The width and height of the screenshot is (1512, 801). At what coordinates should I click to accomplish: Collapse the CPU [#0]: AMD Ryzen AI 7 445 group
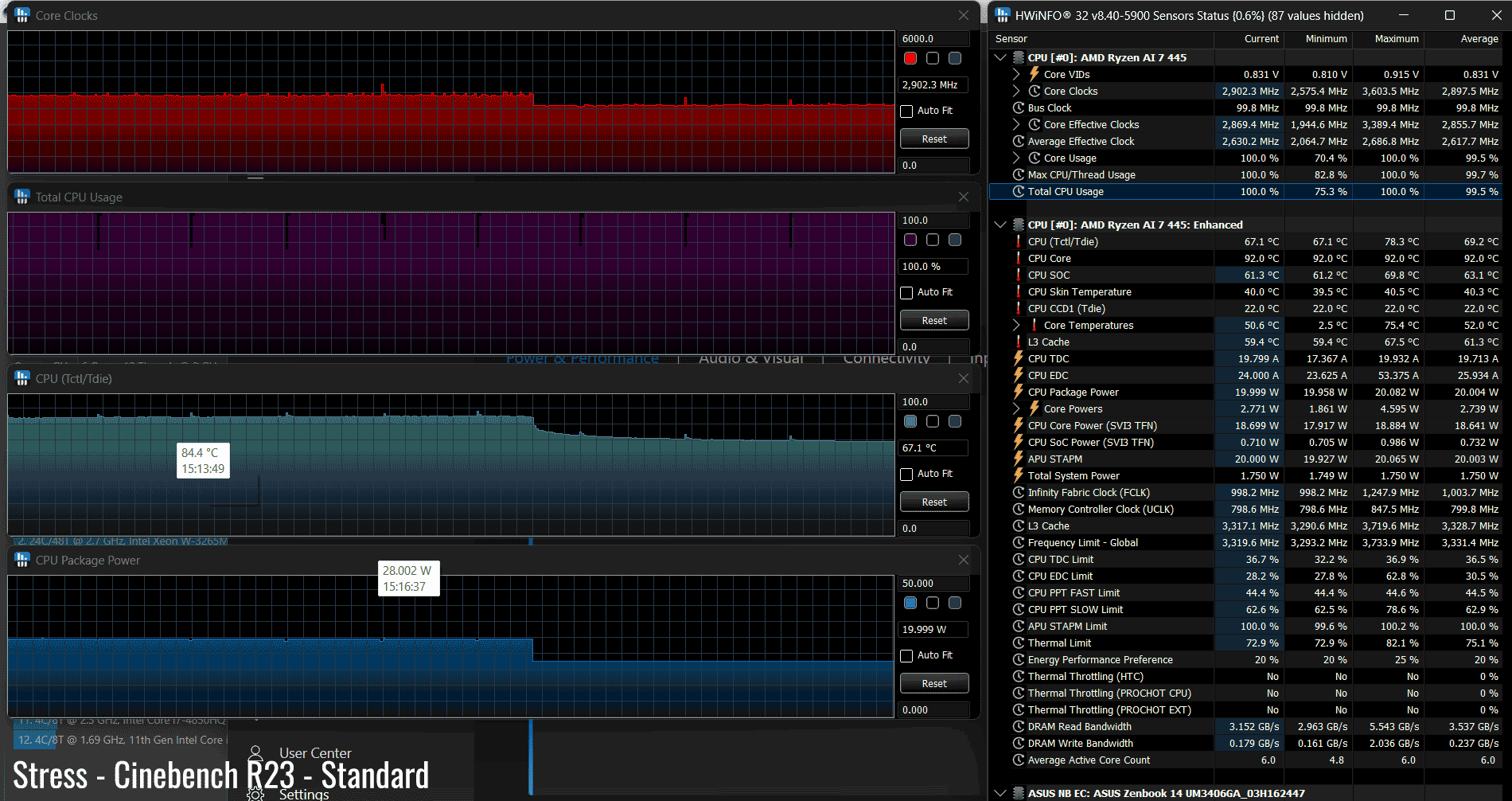[x=1000, y=57]
